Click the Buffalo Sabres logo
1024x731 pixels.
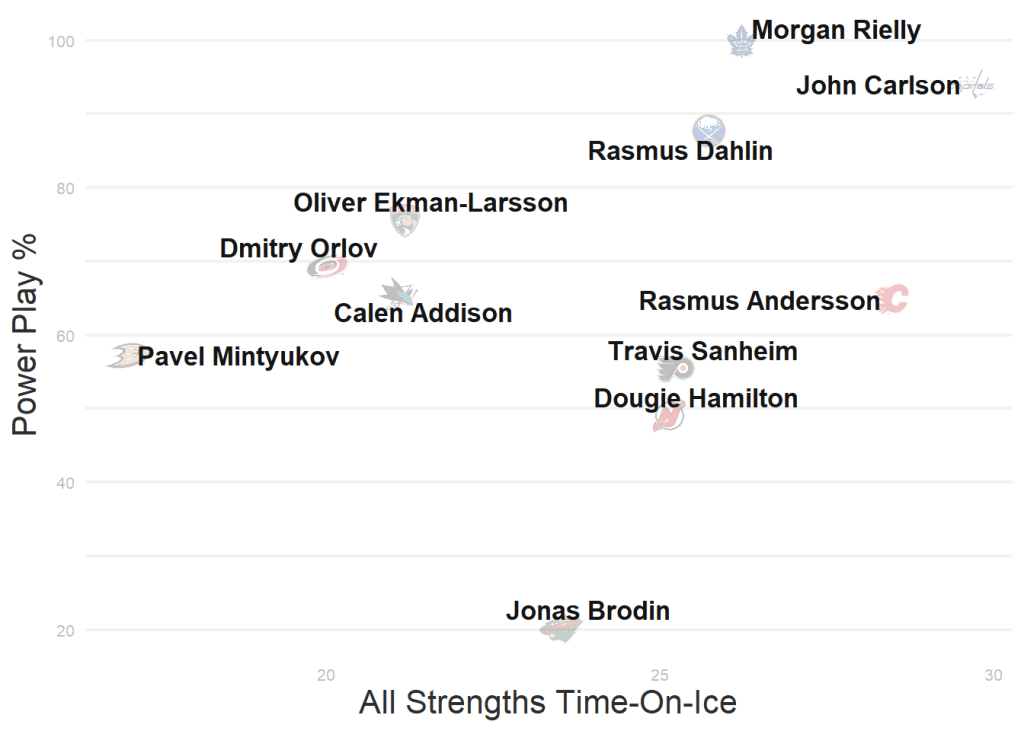click(x=708, y=131)
